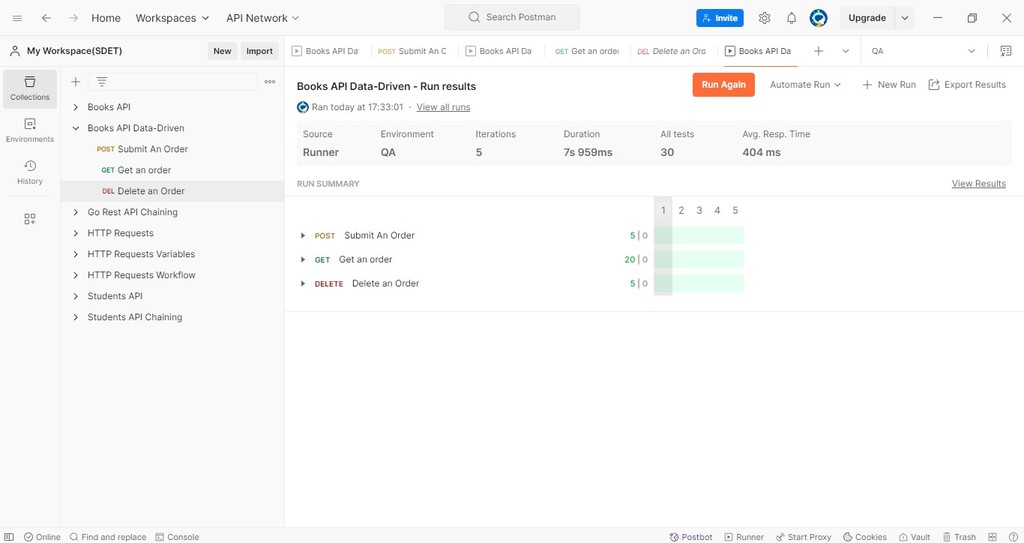The height and width of the screenshot is (543, 1024).
Task: Expand the POST Submit An Order result row
Action: (x=302, y=235)
